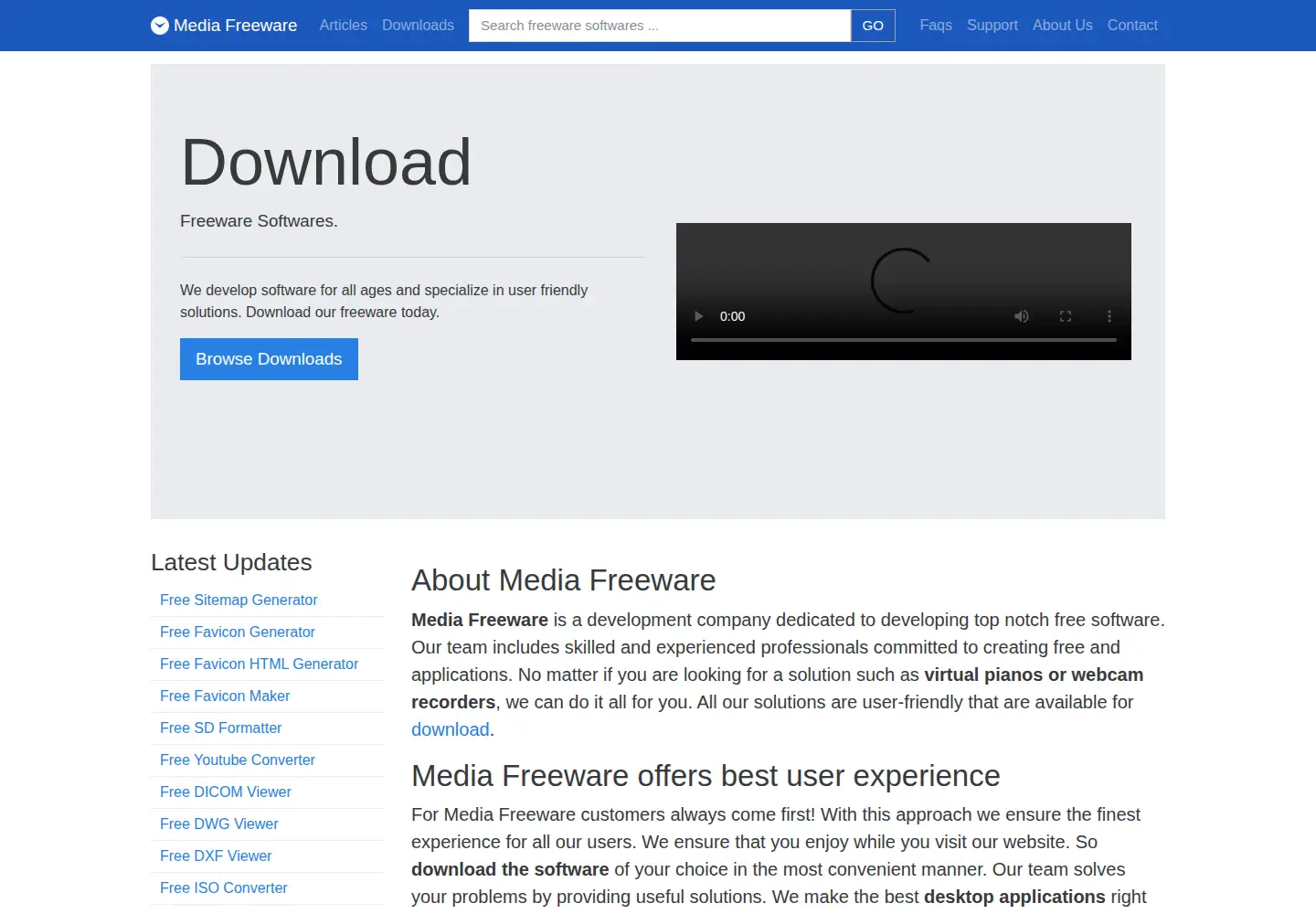
Task: Mute the video using the speaker icon
Action: click(1022, 316)
